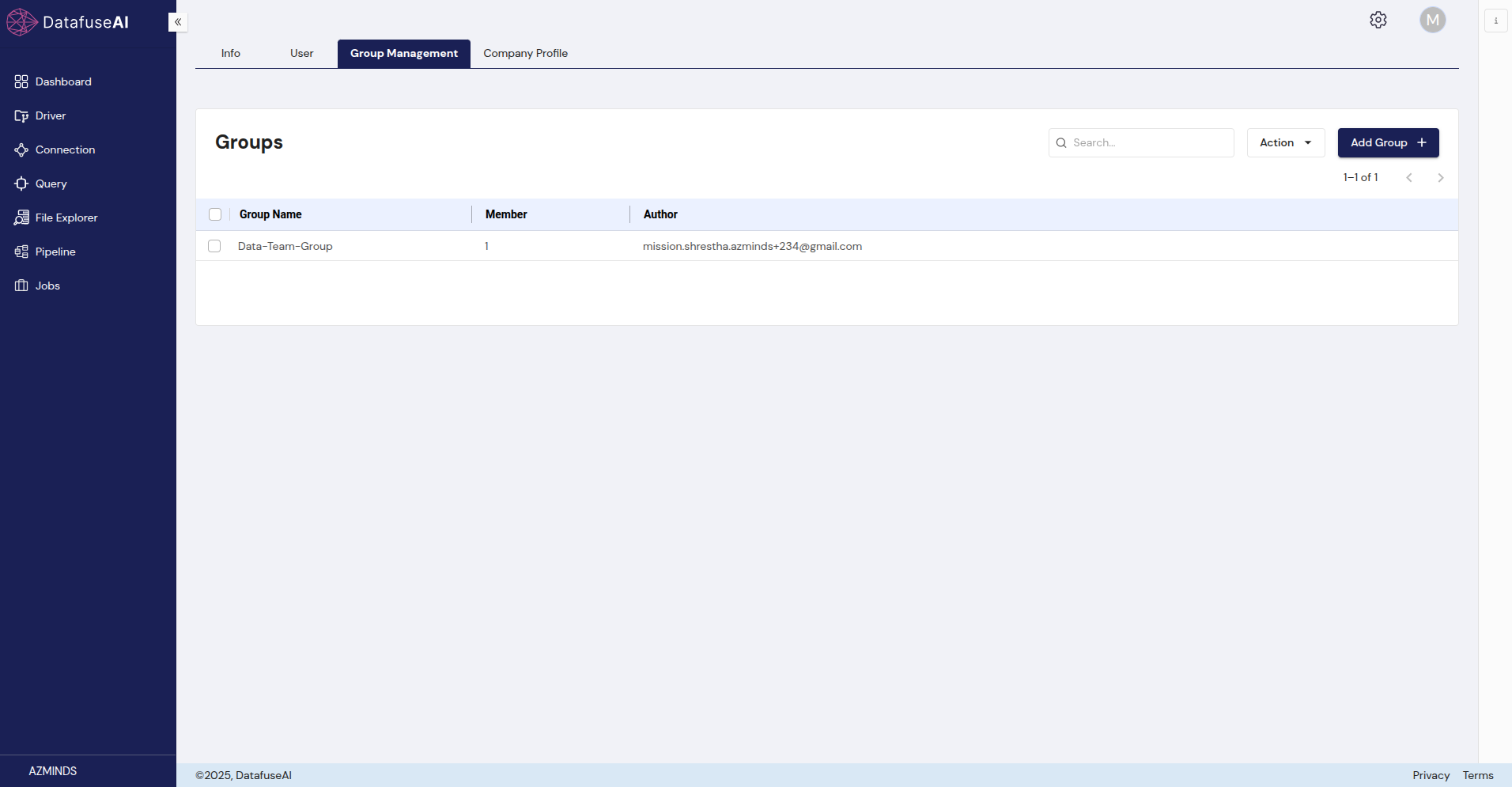
Task: Go to next page using right pagination arrow
Action: (1440, 177)
